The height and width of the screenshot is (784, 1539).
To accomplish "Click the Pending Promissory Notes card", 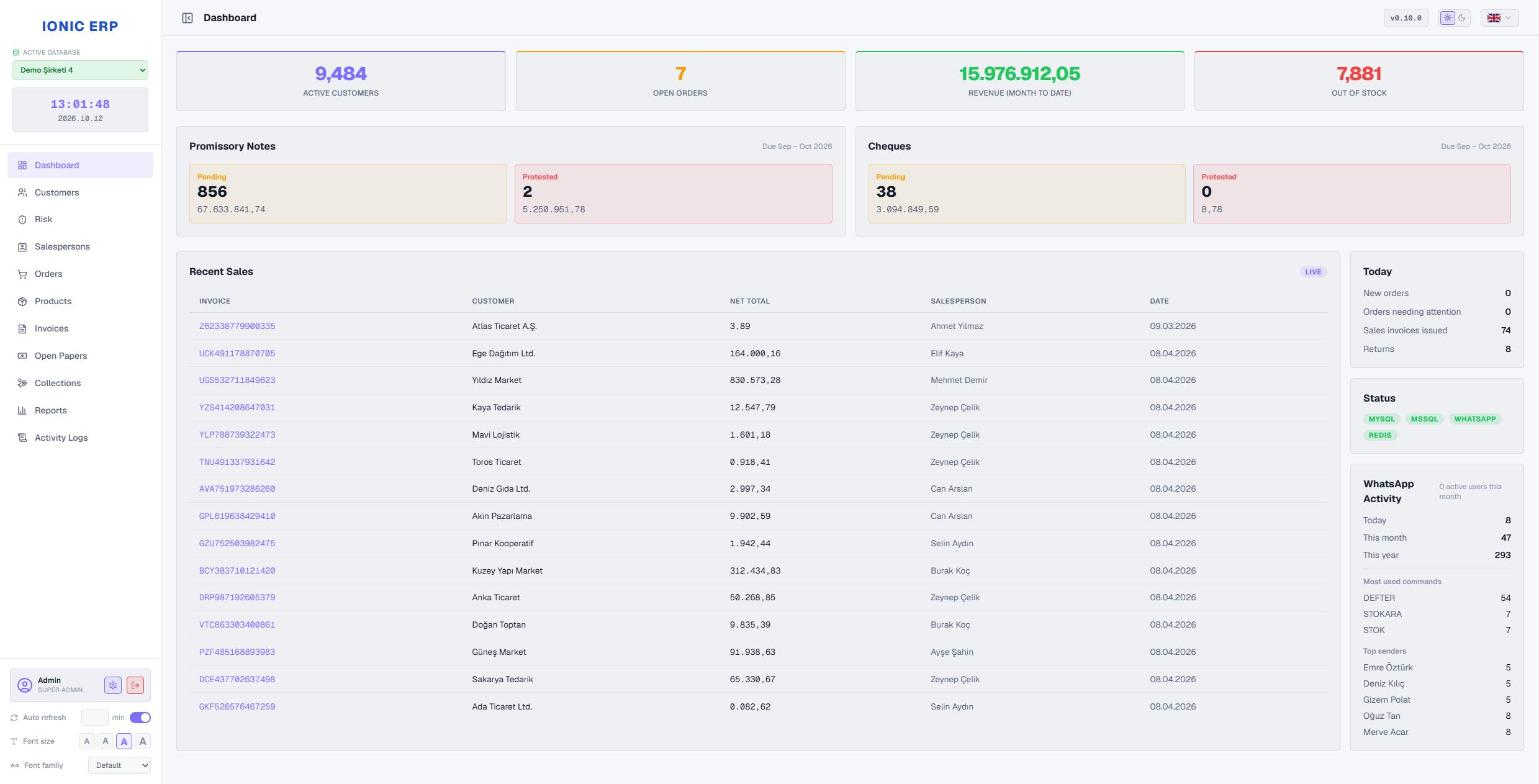I will (x=348, y=194).
